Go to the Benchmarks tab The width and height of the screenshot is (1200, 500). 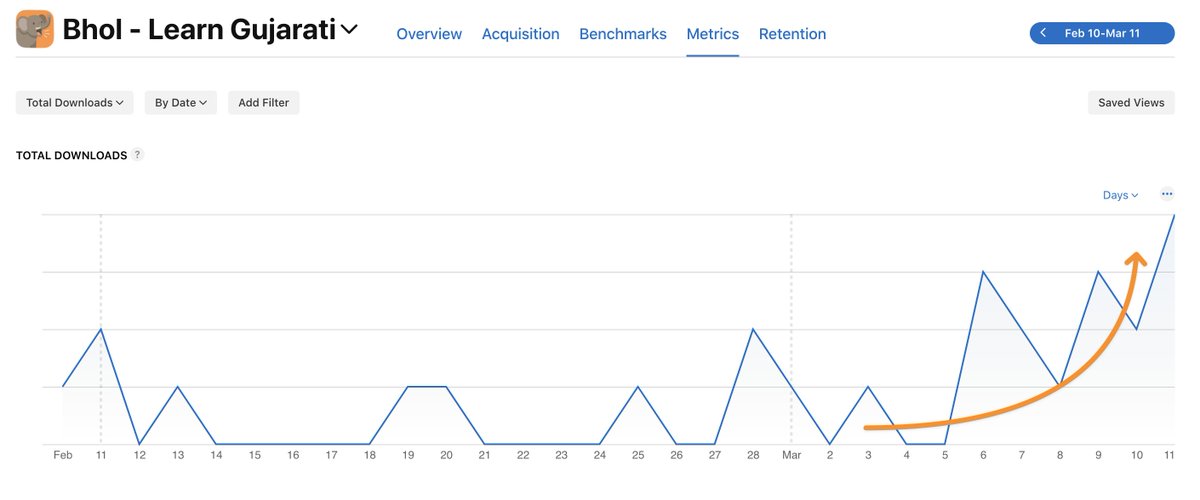pyautogui.click(x=623, y=34)
